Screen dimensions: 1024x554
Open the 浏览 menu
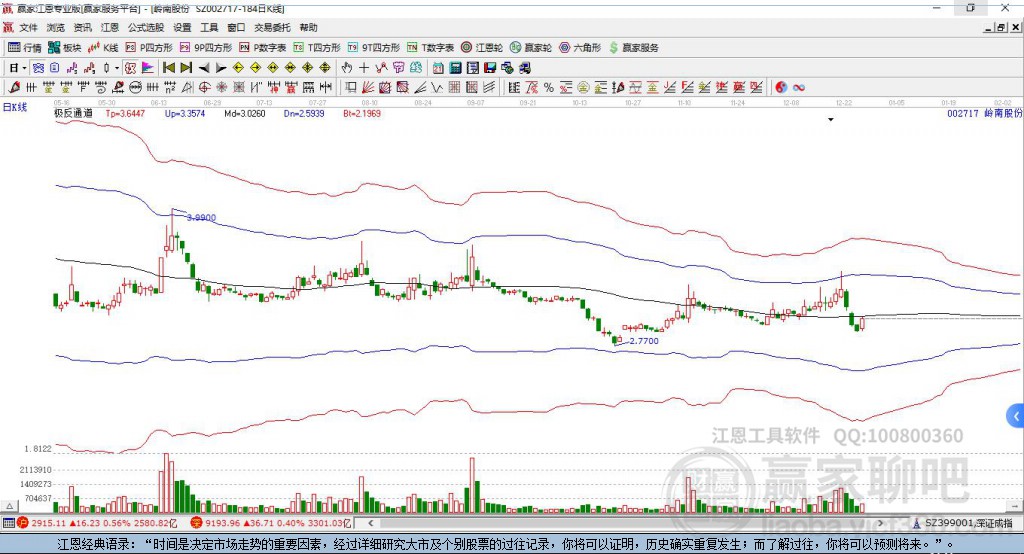(x=56, y=27)
